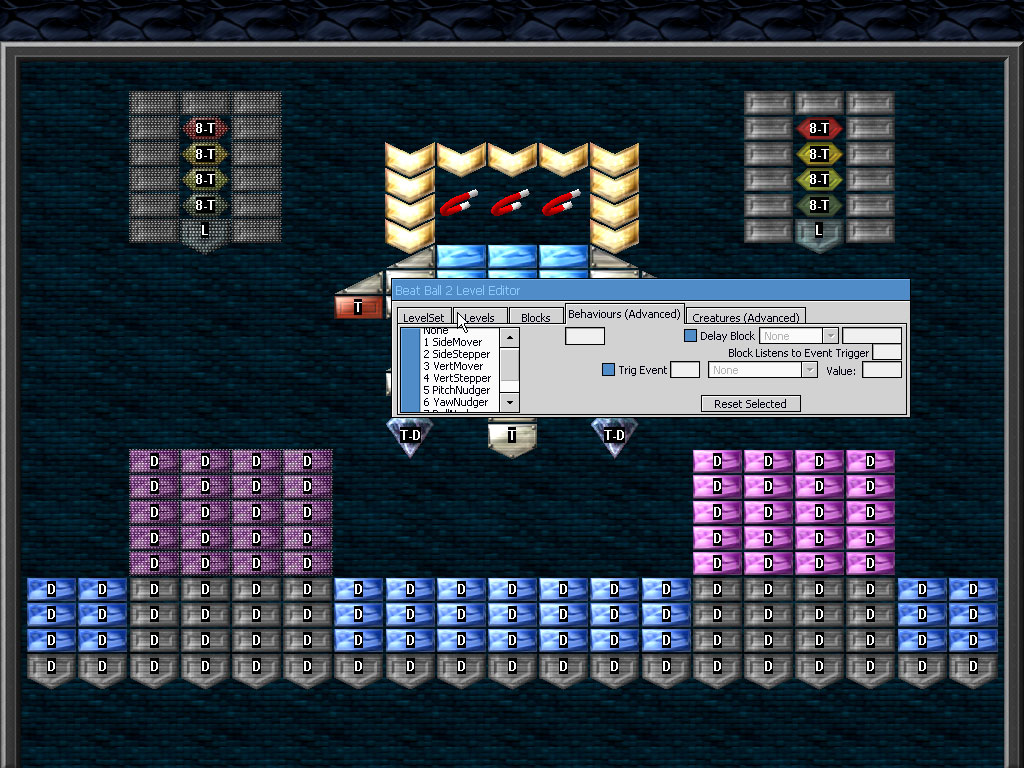Choose "1 SideMover" in the behaviour list
This screenshot has width=1024, height=768.
(453, 342)
